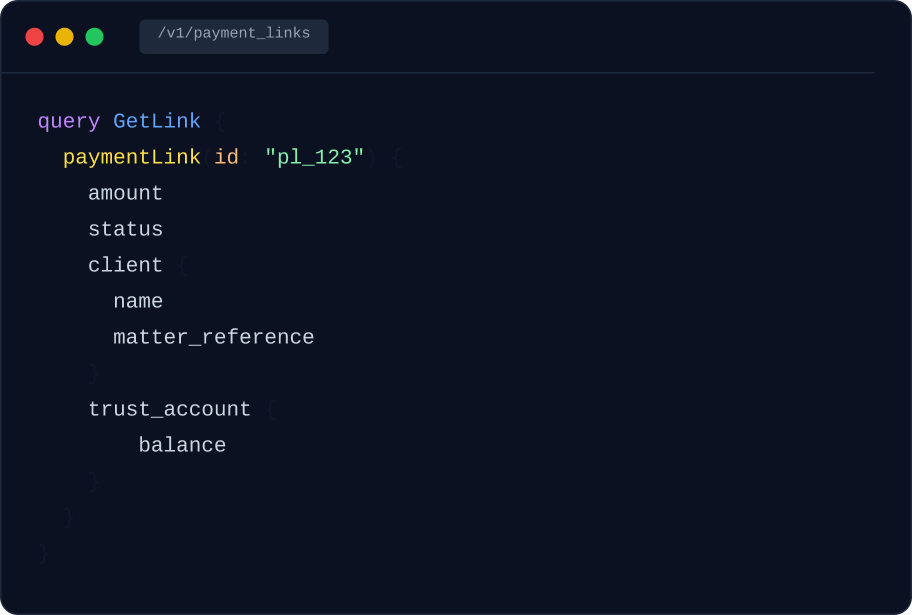Click the matter_reference field
Image resolution: width=912 pixels, height=615 pixels.
click(213, 338)
